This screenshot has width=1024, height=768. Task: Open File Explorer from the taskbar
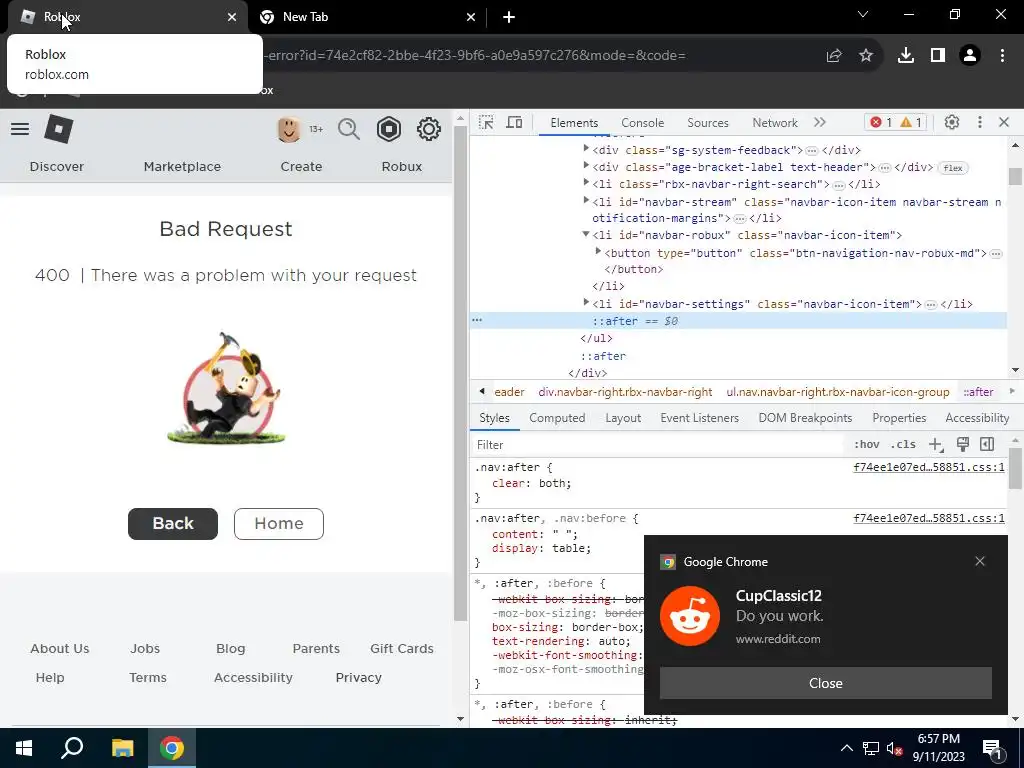point(122,748)
